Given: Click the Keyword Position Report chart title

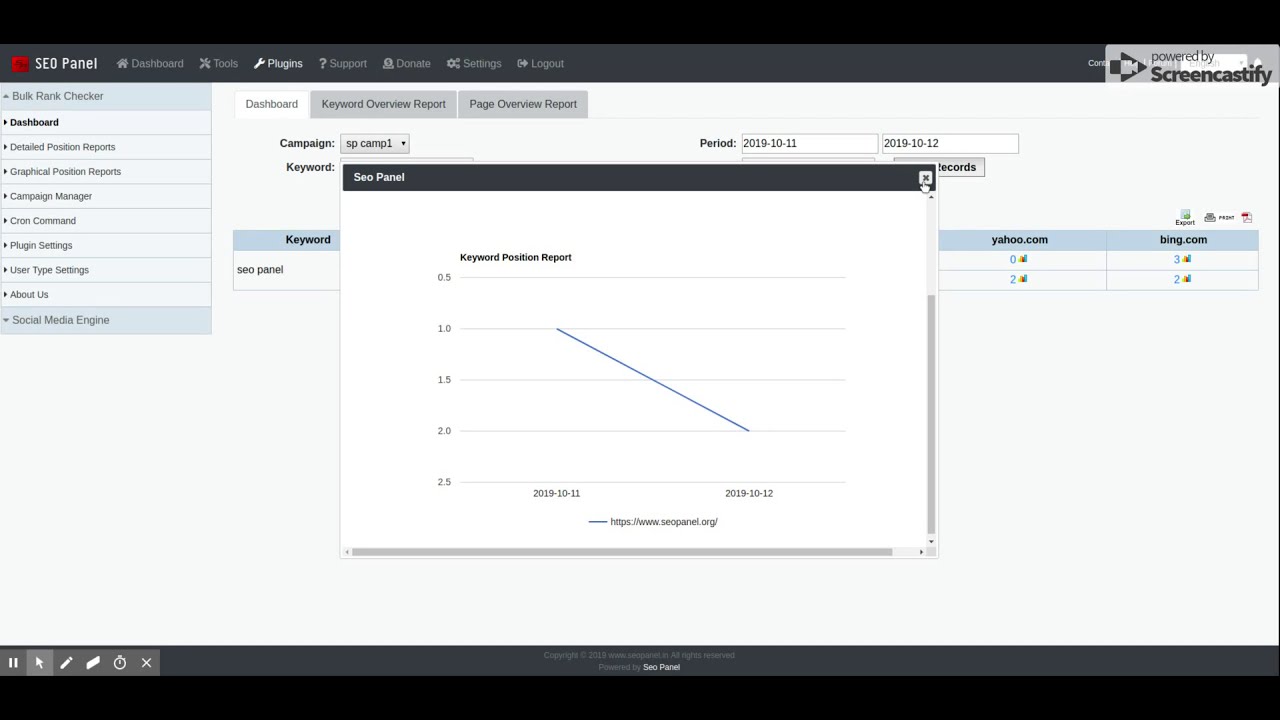Looking at the screenshot, I should [516, 257].
